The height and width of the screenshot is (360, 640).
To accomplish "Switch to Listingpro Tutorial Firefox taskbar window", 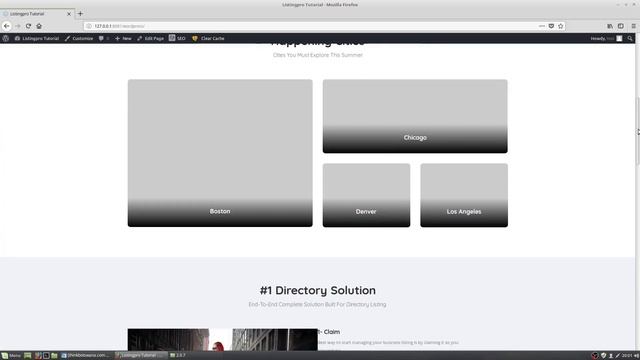I will point(140,356).
